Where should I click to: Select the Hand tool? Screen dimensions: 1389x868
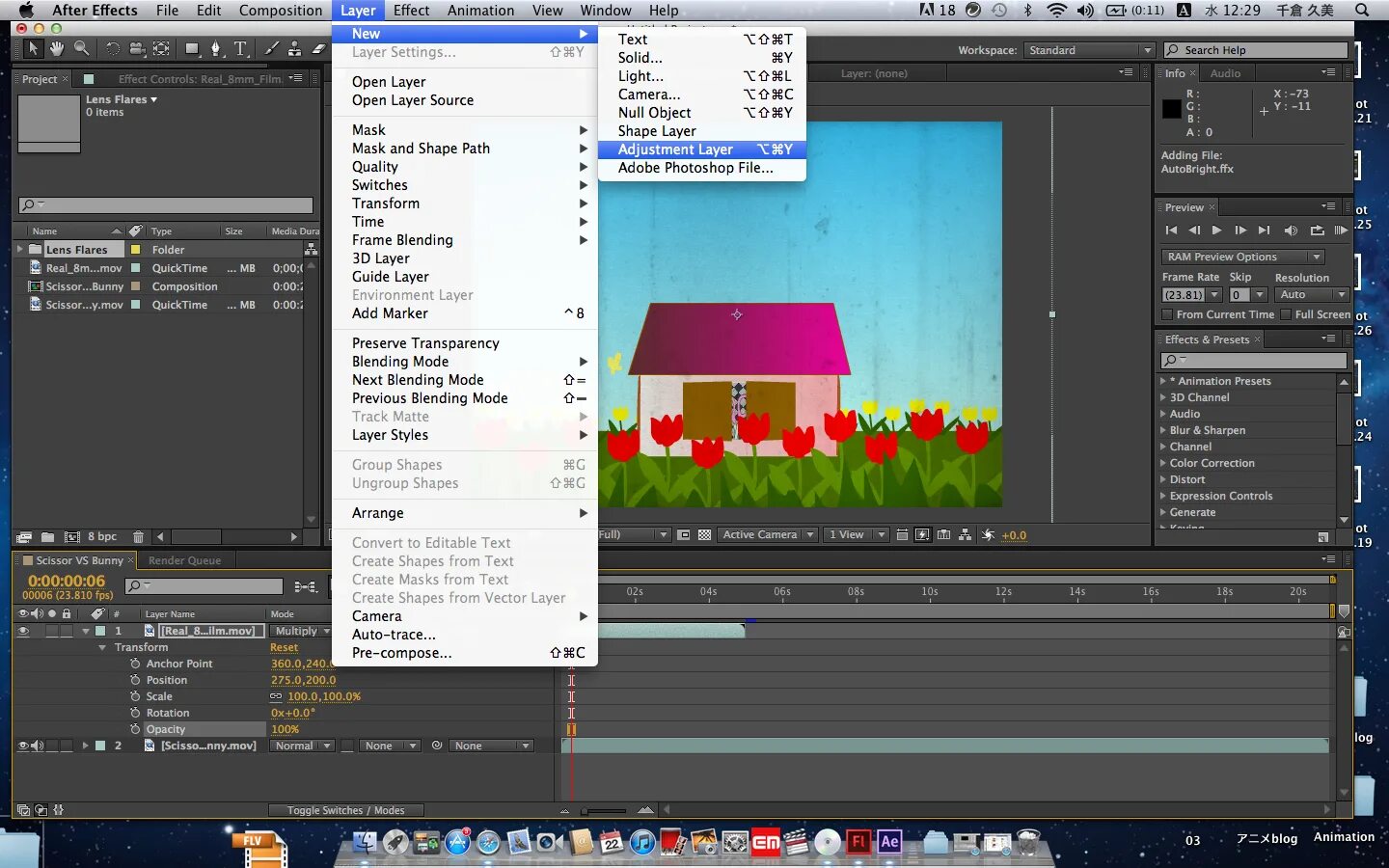coord(57,48)
